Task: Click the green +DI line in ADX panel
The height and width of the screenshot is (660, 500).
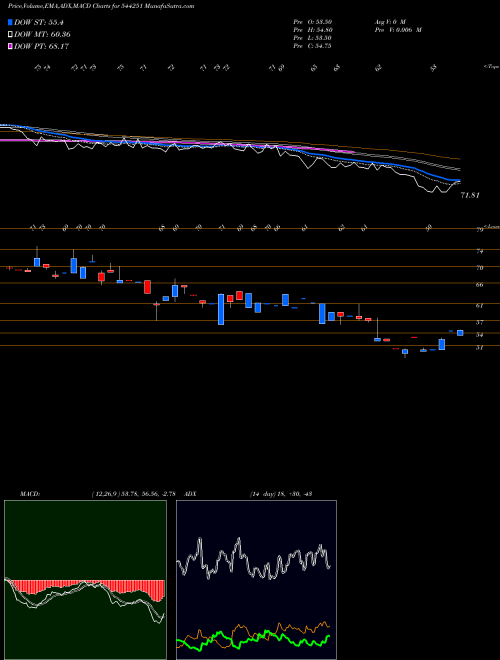Action: [x=253, y=642]
